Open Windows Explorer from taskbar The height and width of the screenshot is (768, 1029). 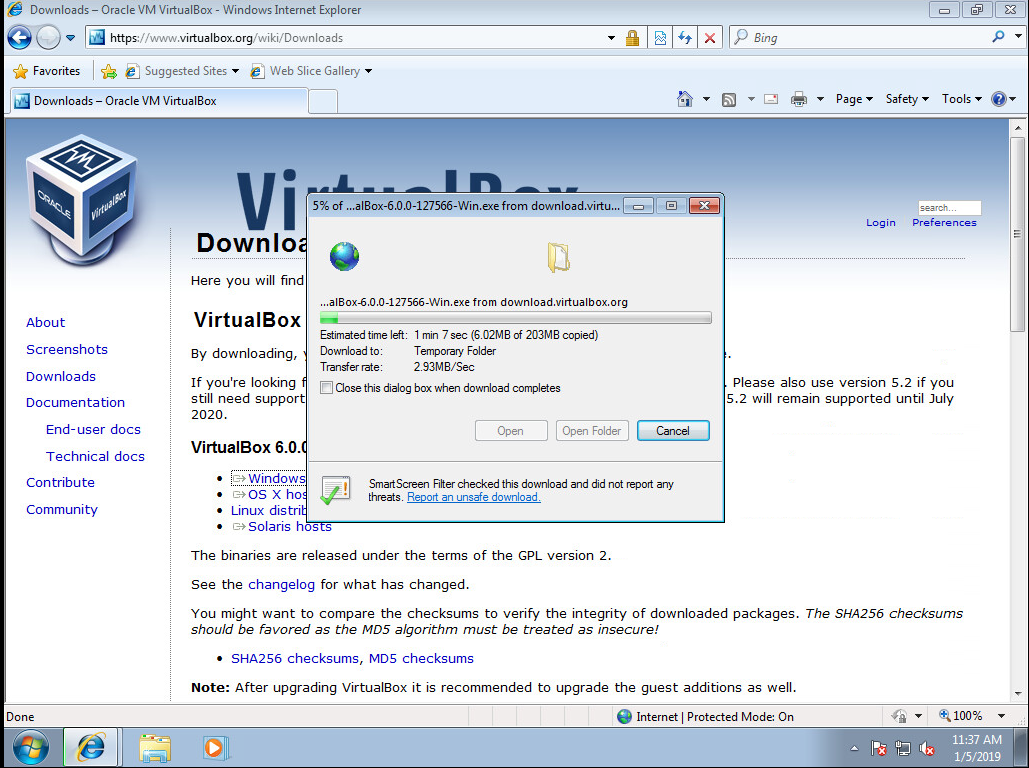[155, 748]
